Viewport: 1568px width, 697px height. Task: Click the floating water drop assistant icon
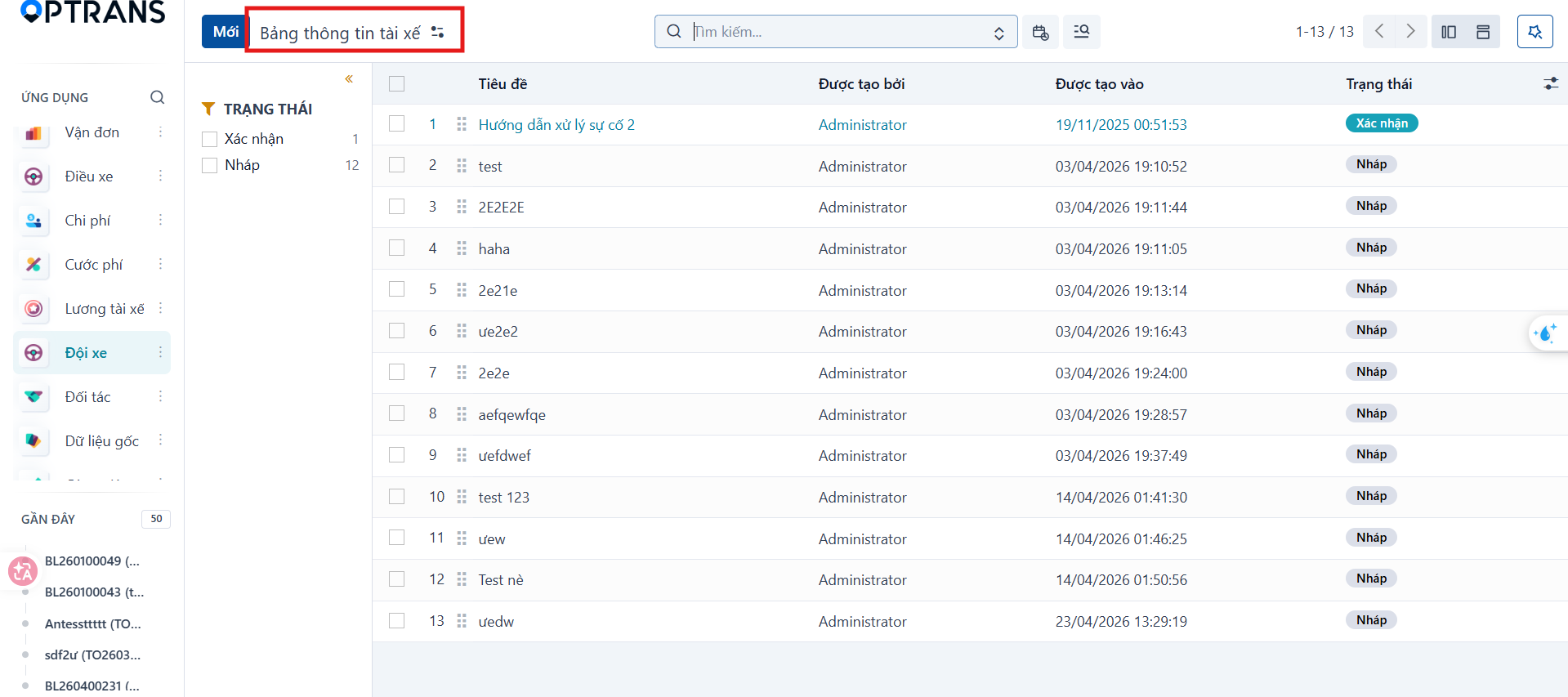[x=1546, y=333]
